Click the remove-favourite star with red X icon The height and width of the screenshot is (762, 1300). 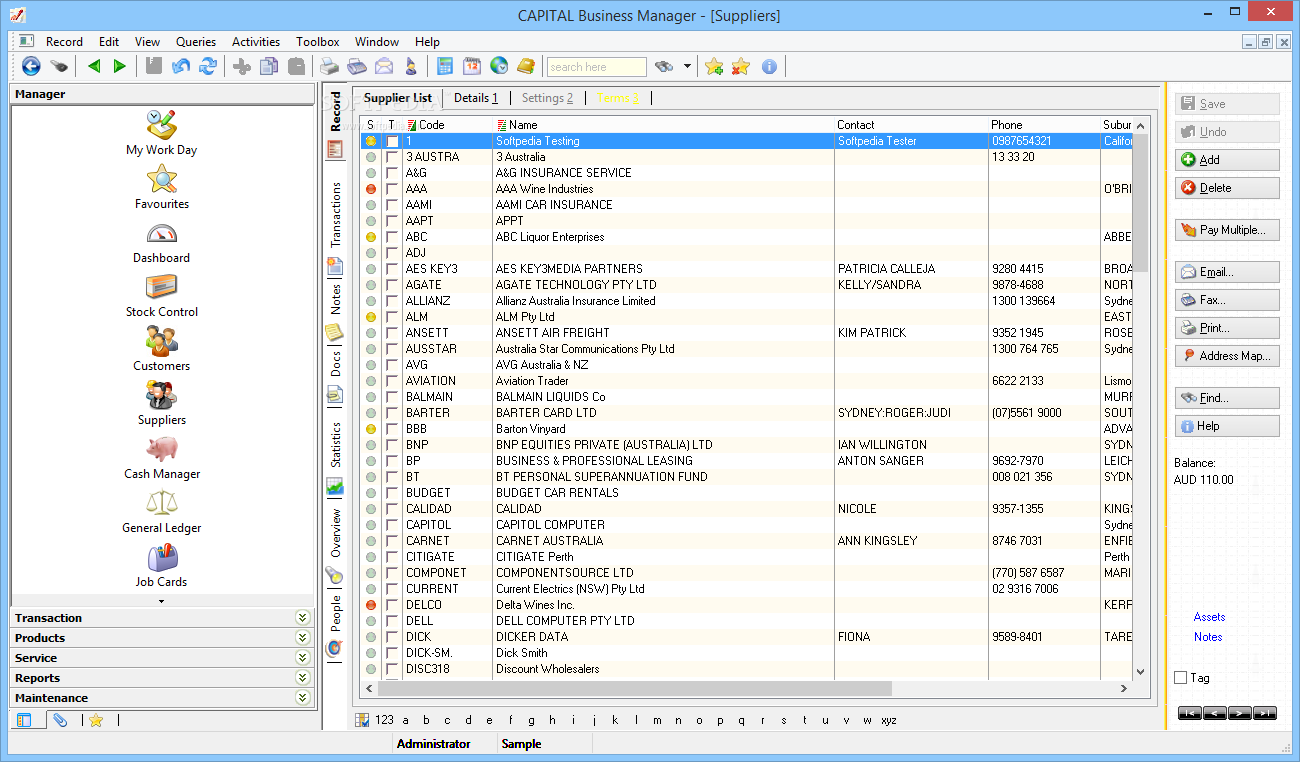tap(741, 66)
